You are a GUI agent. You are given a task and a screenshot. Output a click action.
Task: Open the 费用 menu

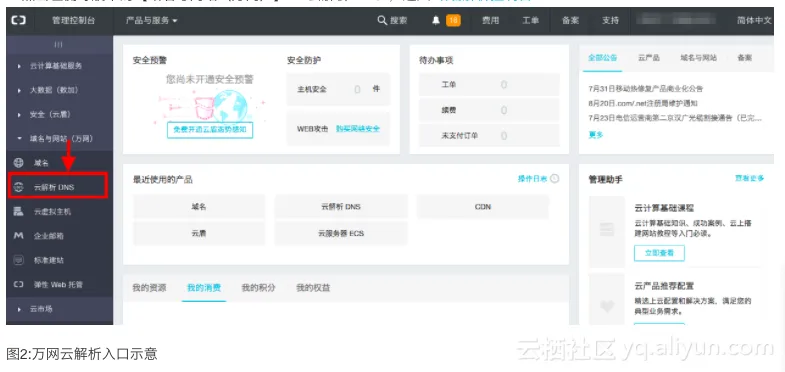point(490,21)
